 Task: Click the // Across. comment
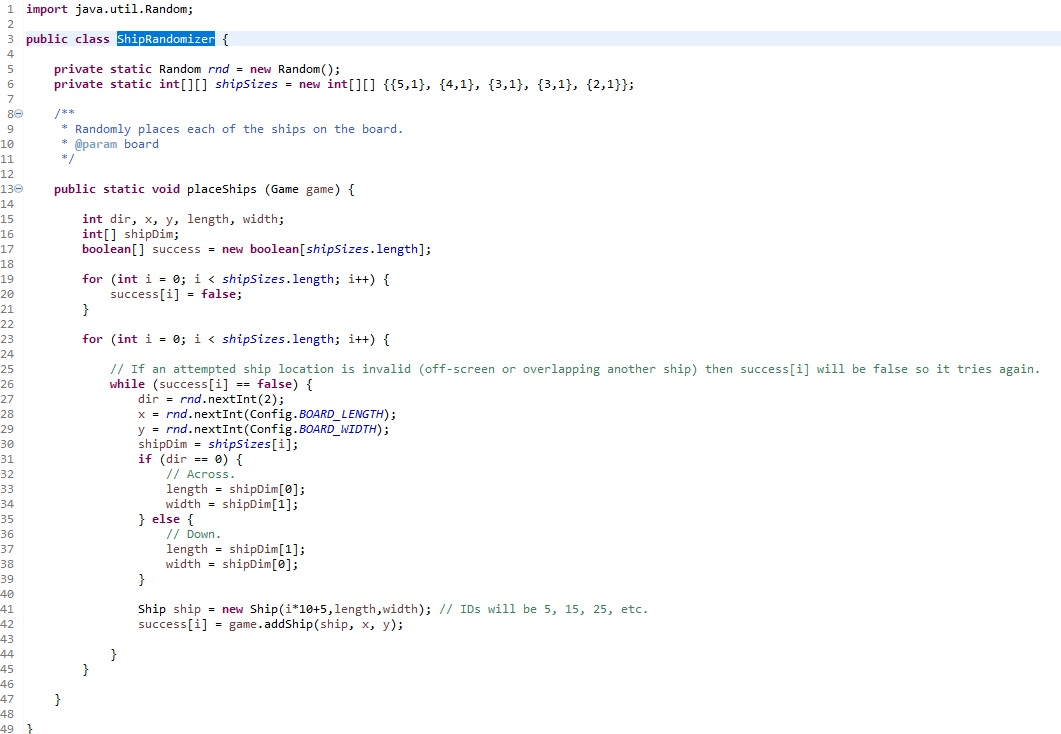(x=197, y=473)
